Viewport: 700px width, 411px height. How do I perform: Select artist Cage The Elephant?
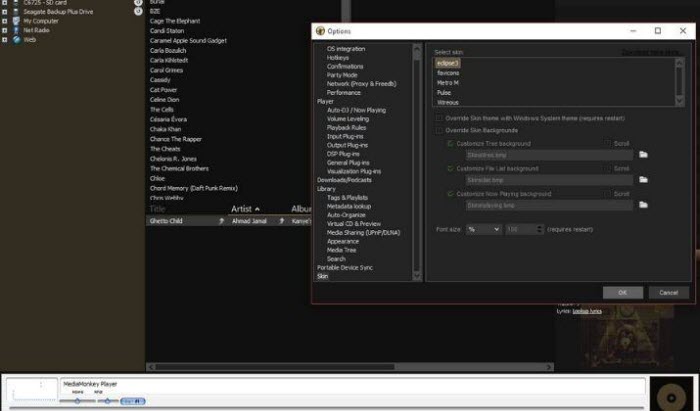click(175, 21)
